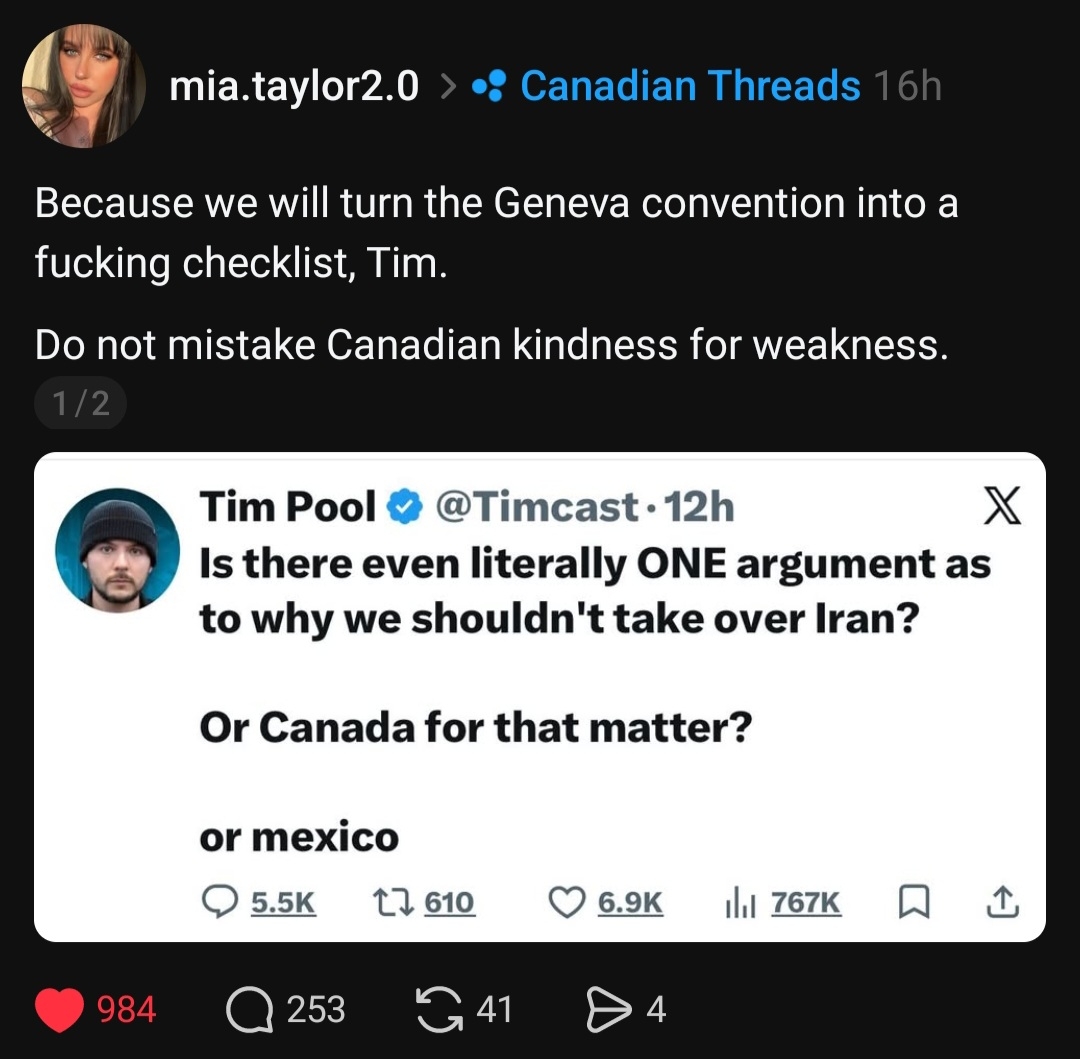
Task: Click the tweet's bookmark icon
Action: (910, 902)
